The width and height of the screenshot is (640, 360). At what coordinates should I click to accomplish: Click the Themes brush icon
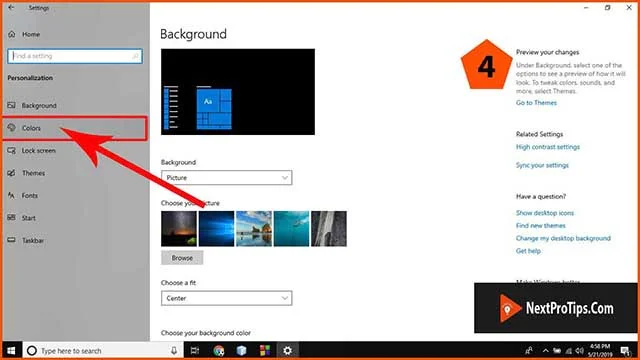point(11,173)
